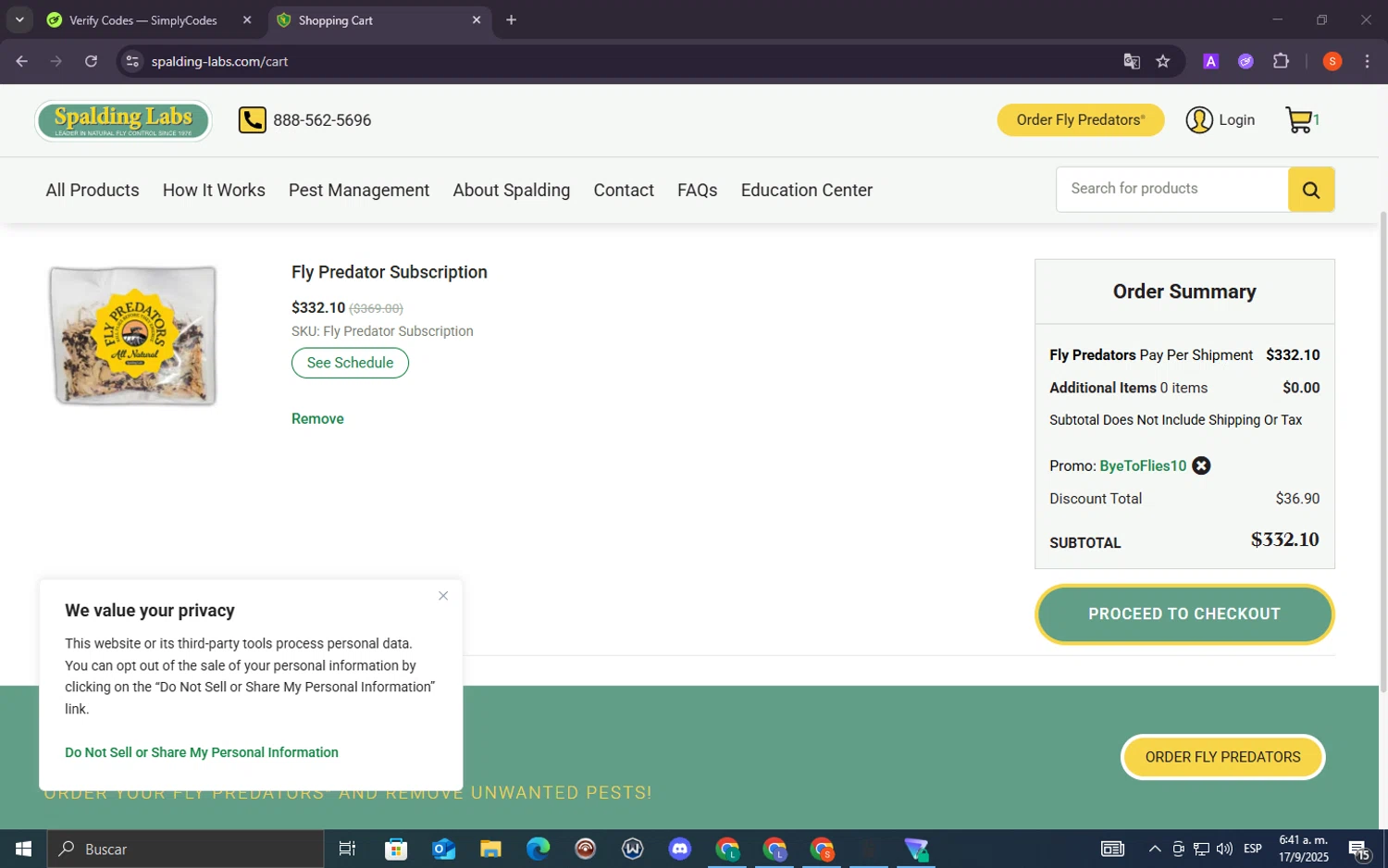
Task: Click the Order Fly Predators header button
Action: (1081, 120)
